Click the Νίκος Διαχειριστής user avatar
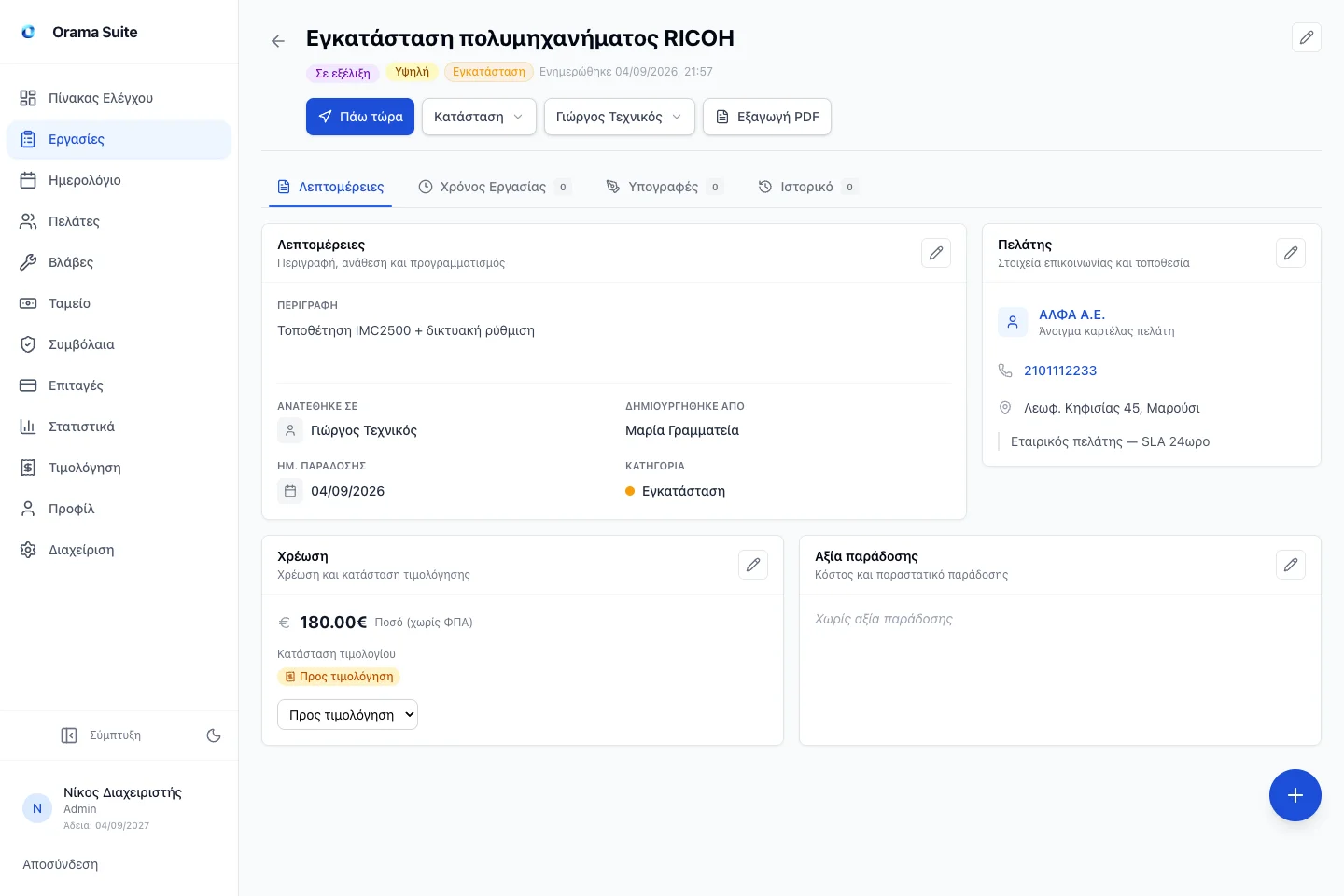This screenshot has height=896, width=1344. pyautogui.click(x=37, y=808)
